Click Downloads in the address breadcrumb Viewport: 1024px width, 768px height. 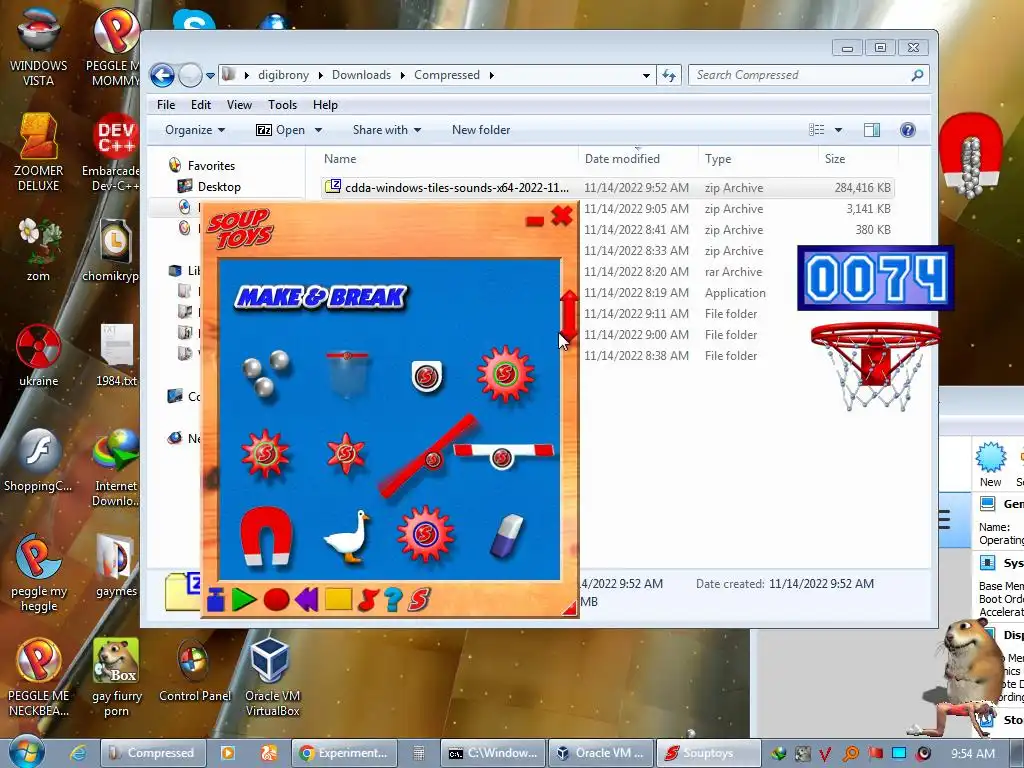tap(361, 75)
